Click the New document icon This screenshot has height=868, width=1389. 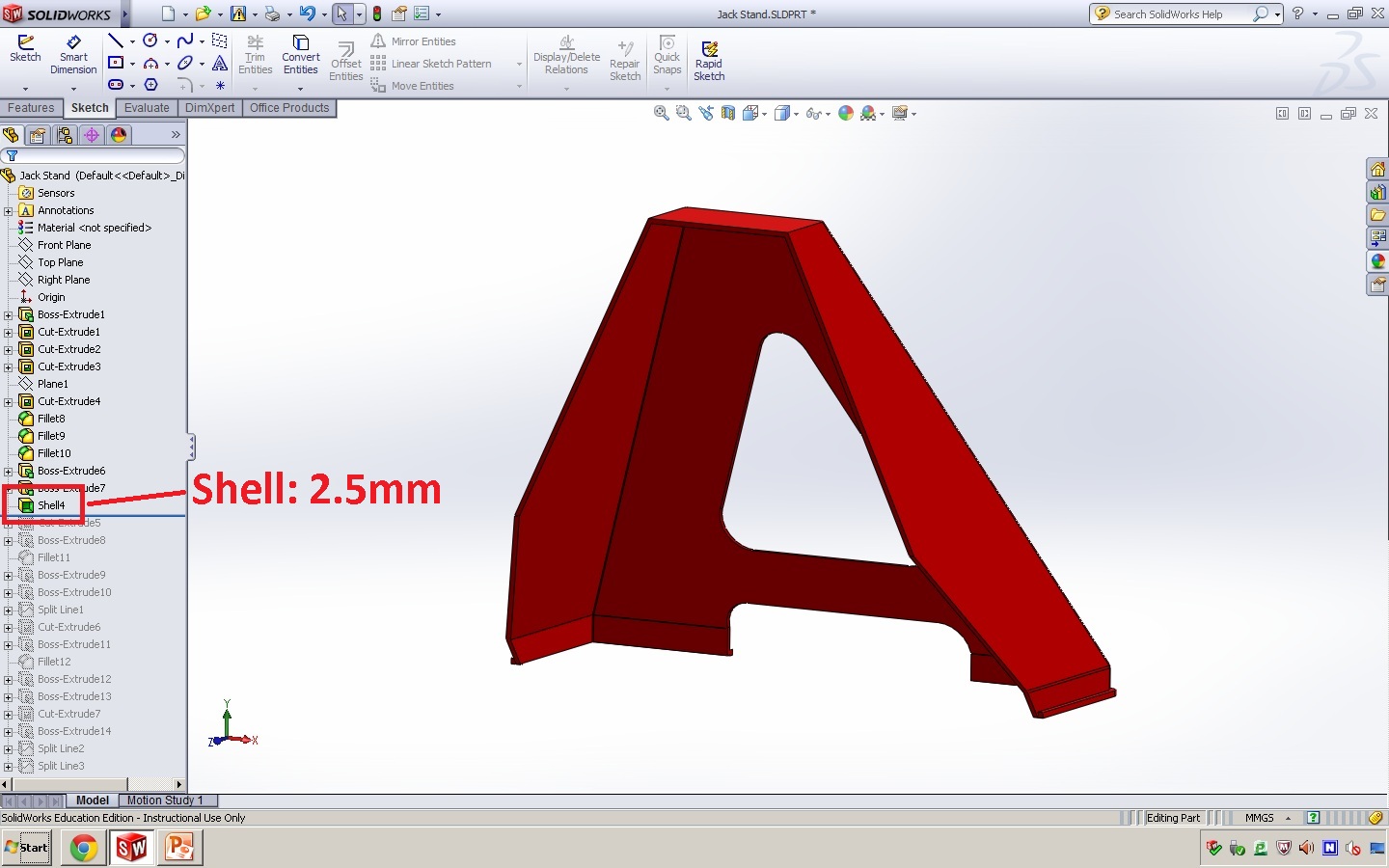click(x=168, y=14)
